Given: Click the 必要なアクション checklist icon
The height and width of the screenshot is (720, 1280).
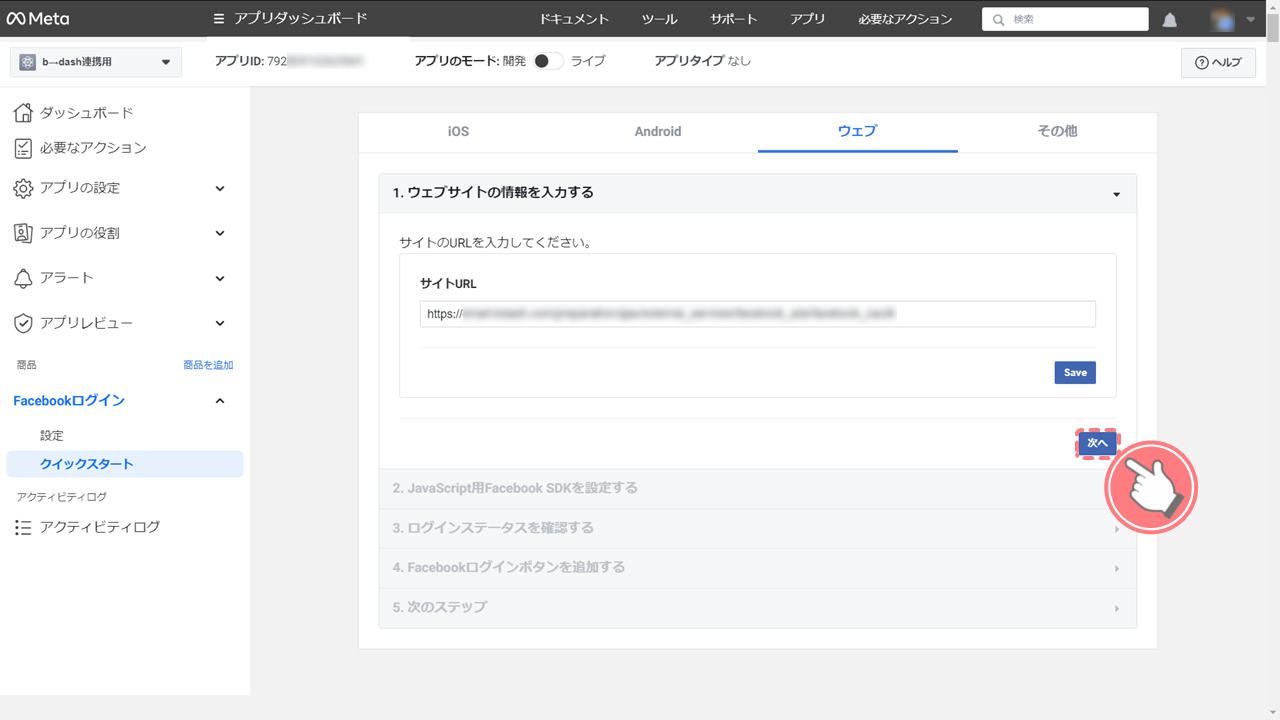Looking at the screenshot, I should point(23,148).
